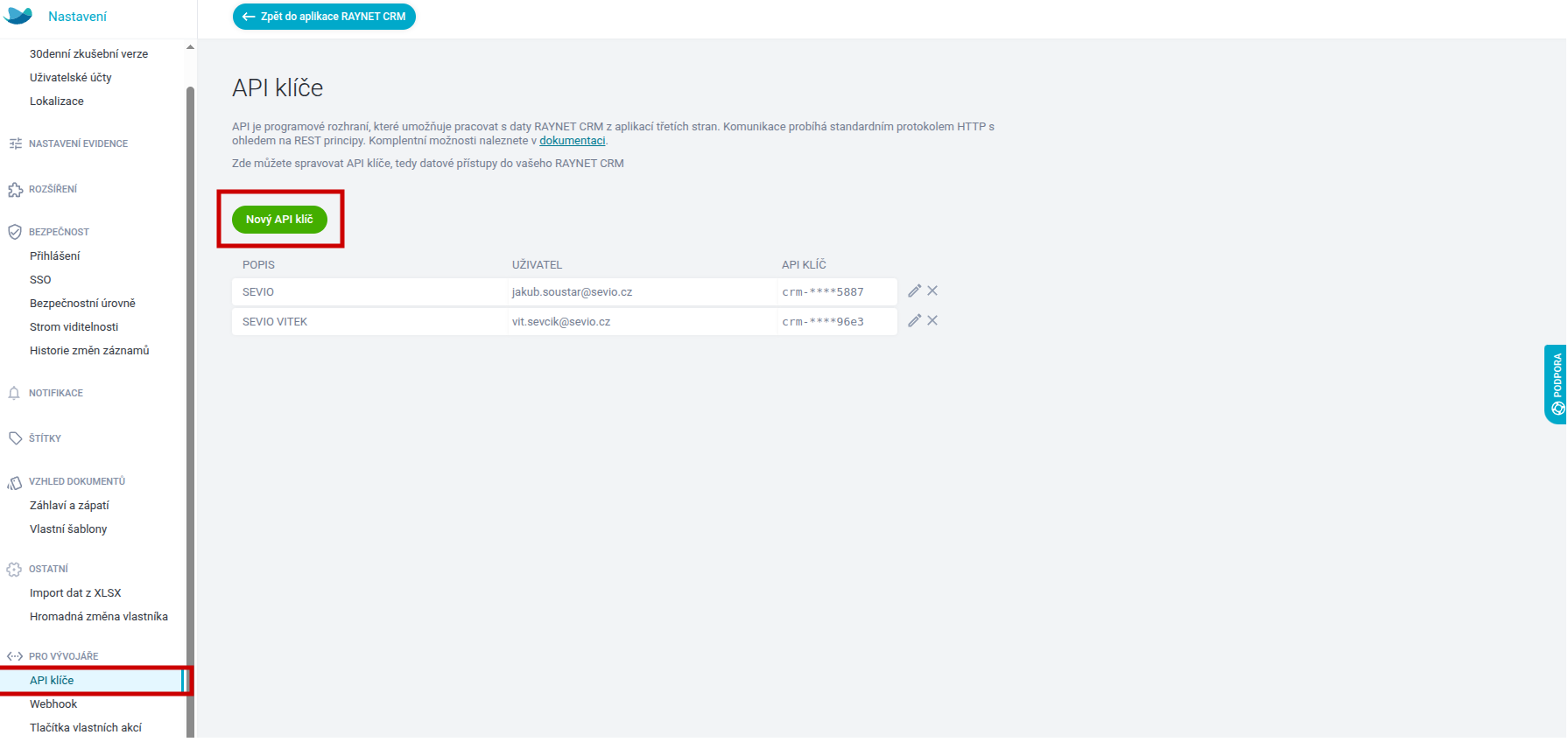Click the Rozšíření puzzle icon
Viewport: 1568px width, 742px height.
(15, 190)
